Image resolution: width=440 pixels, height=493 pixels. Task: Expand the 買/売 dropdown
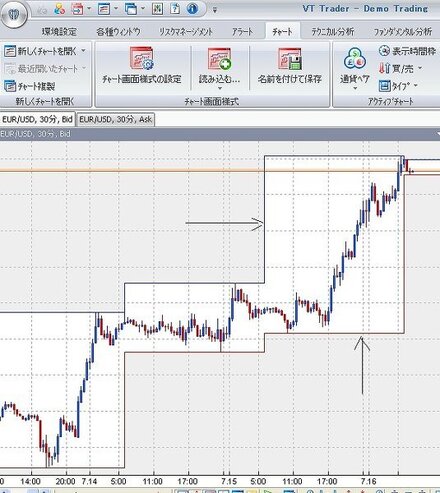[x=420, y=68]
